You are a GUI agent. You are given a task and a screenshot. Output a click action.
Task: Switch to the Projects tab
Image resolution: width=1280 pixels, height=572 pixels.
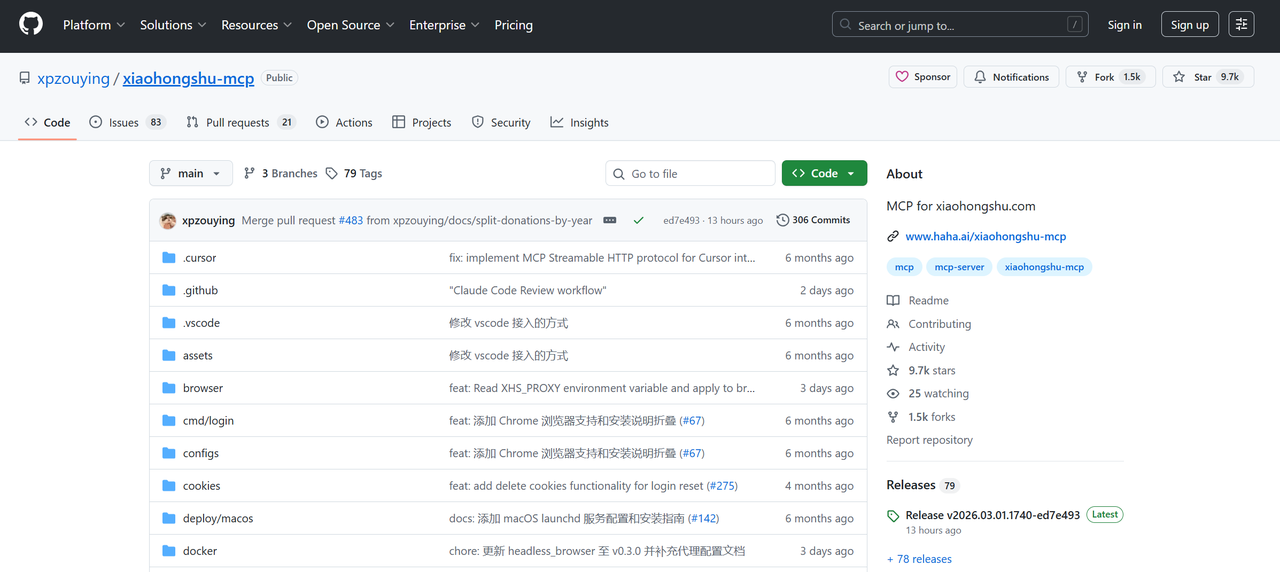(x=422, y=122)
